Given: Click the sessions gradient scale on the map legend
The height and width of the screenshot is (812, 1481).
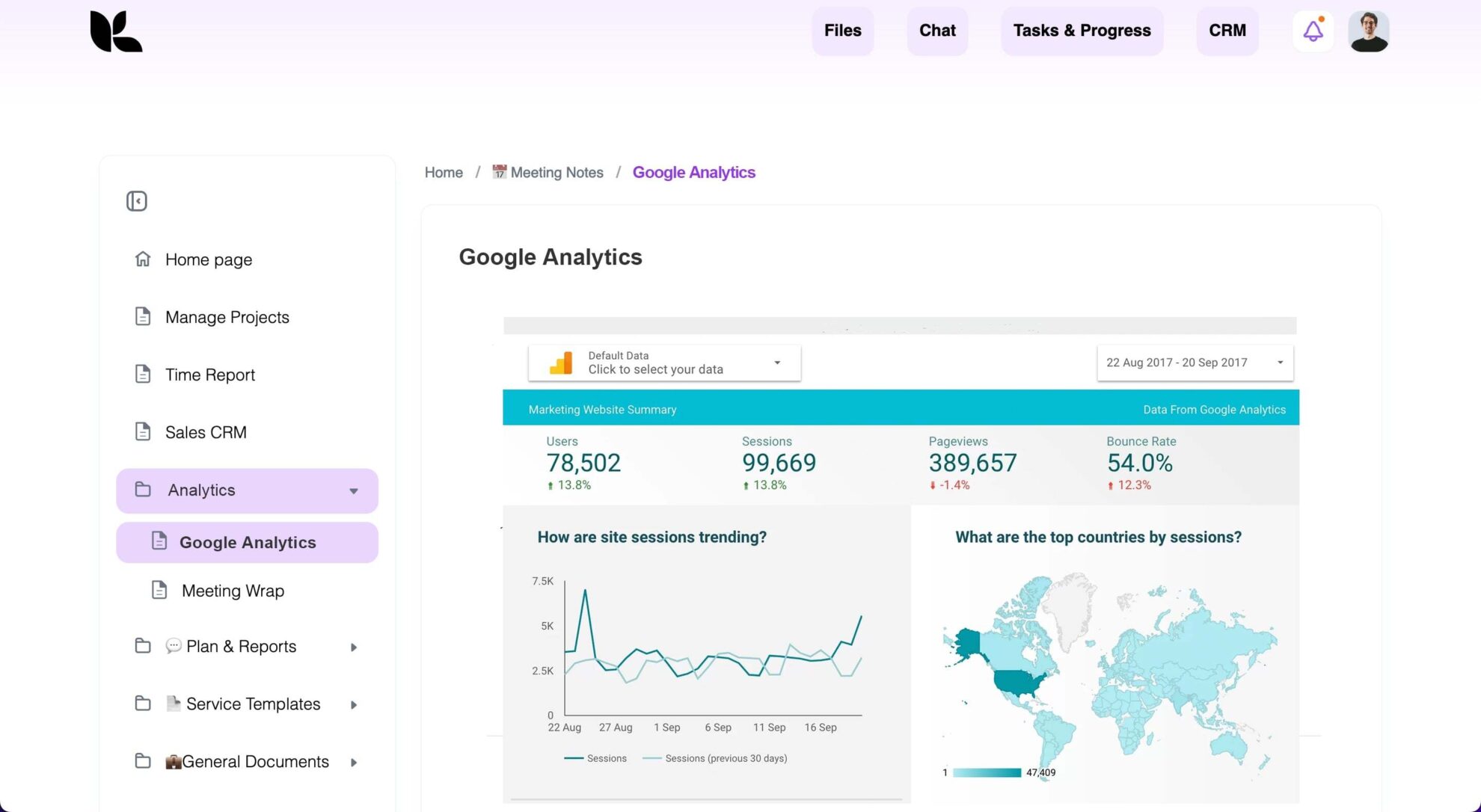Looking at the screenshot, I should 987,772.
